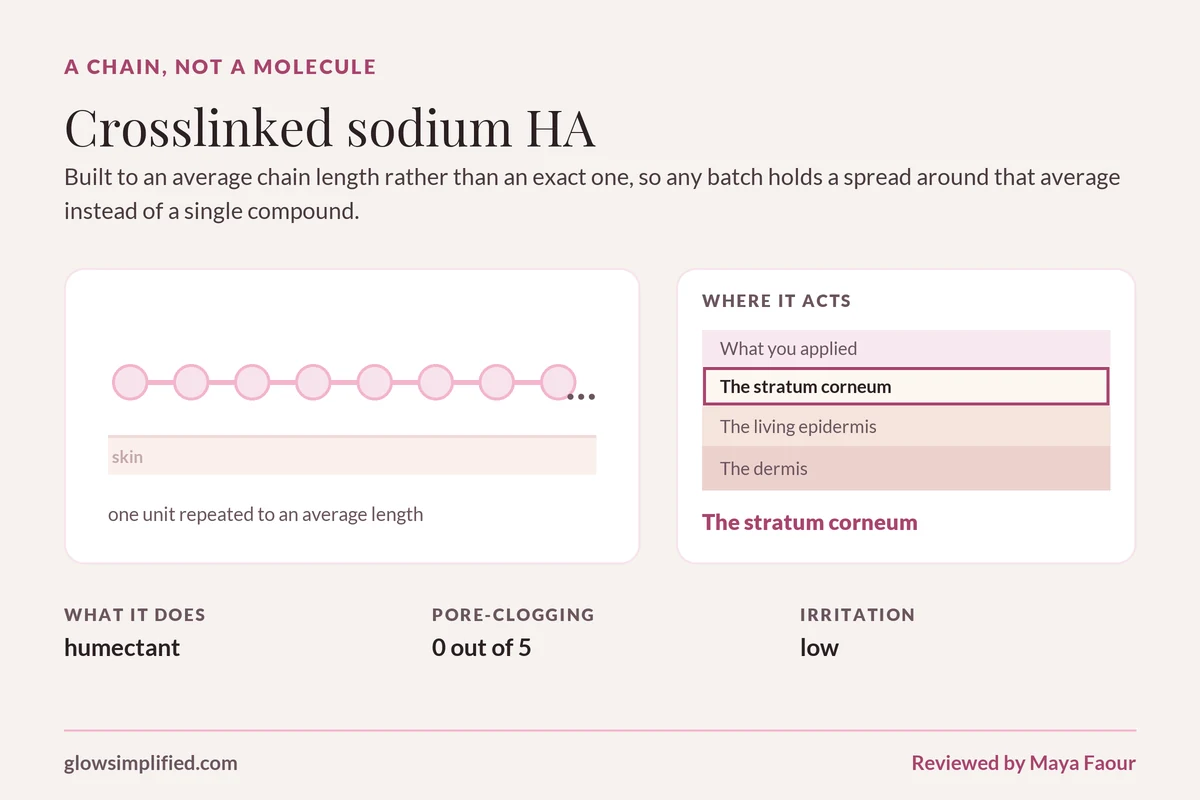Click the 'low' irritation value
This screenshot has width=1200, height=800.
[819, 648]
